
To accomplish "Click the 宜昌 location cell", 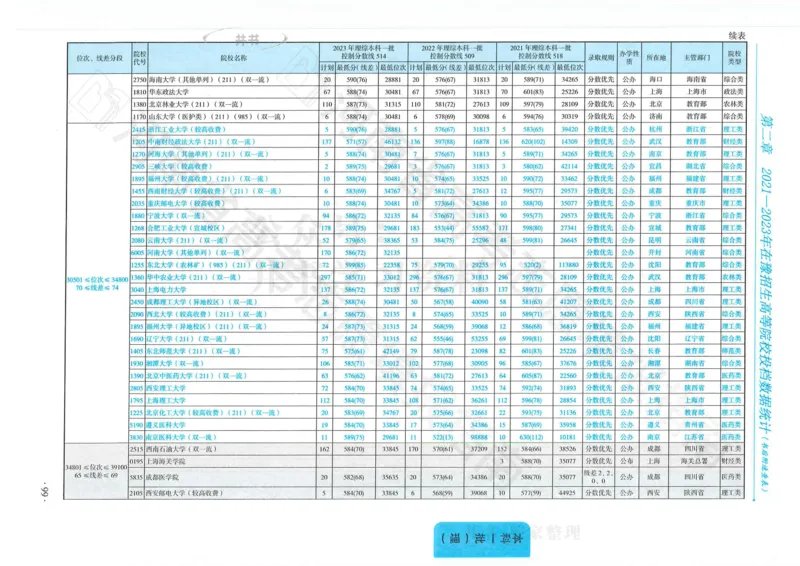I will pyautogui.click(x=655, y=166).
